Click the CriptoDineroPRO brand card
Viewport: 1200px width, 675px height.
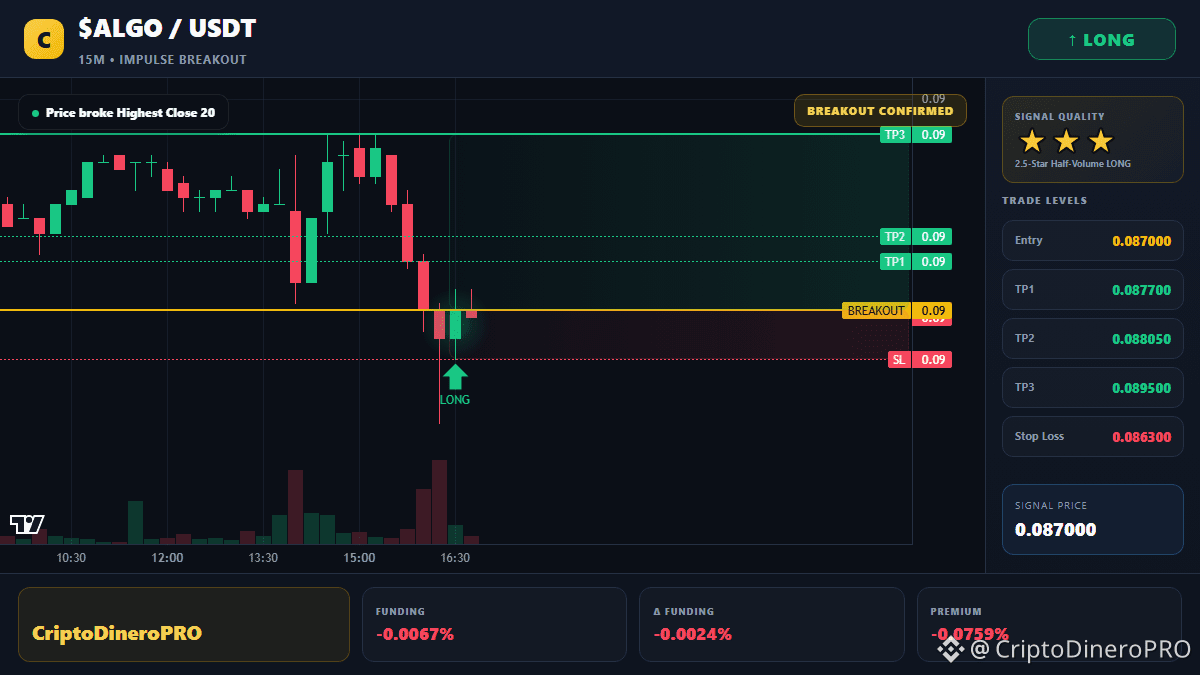pos(184,624)
